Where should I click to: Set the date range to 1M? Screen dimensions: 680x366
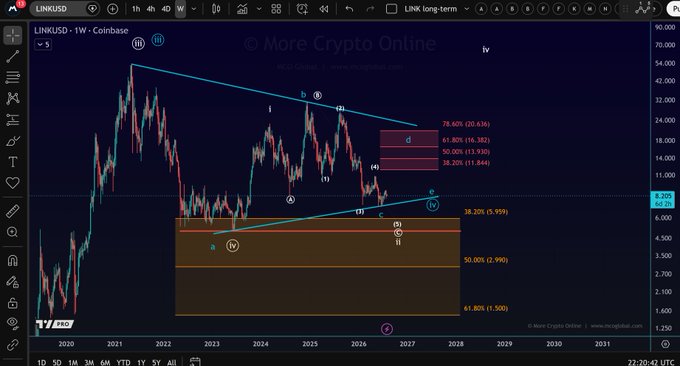[x=73, y=362]
